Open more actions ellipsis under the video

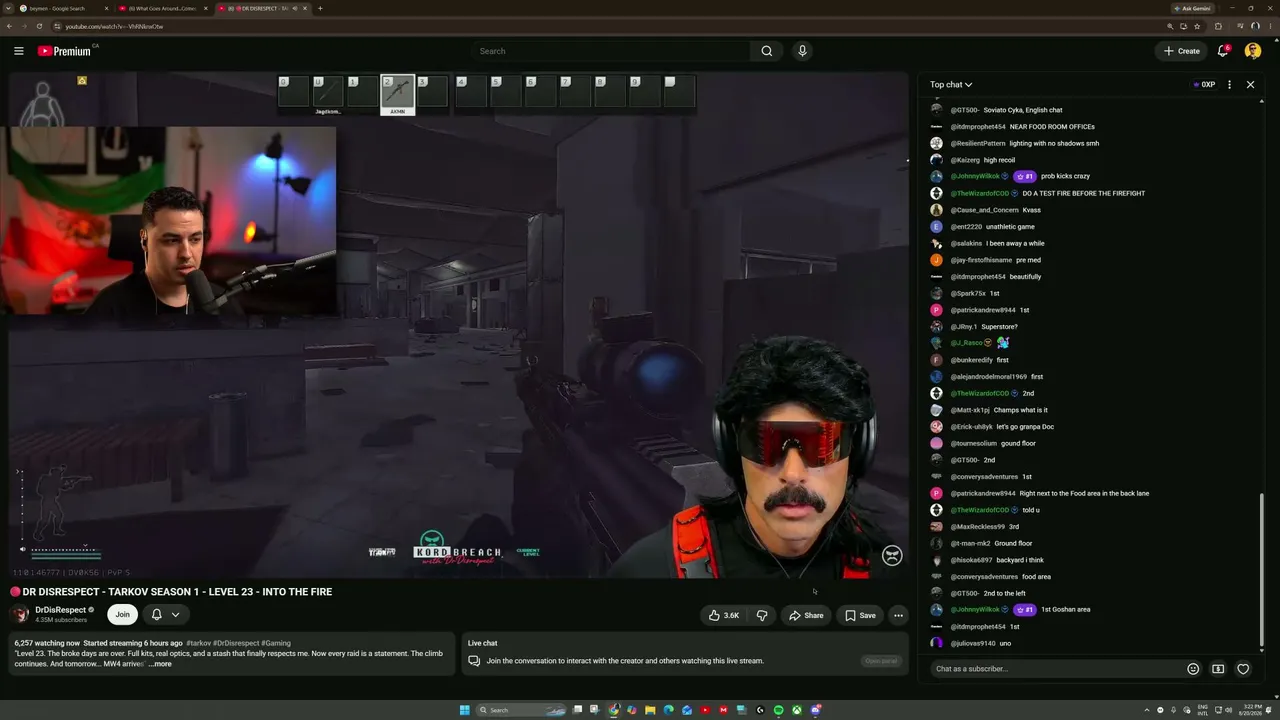tap(898, 615)
